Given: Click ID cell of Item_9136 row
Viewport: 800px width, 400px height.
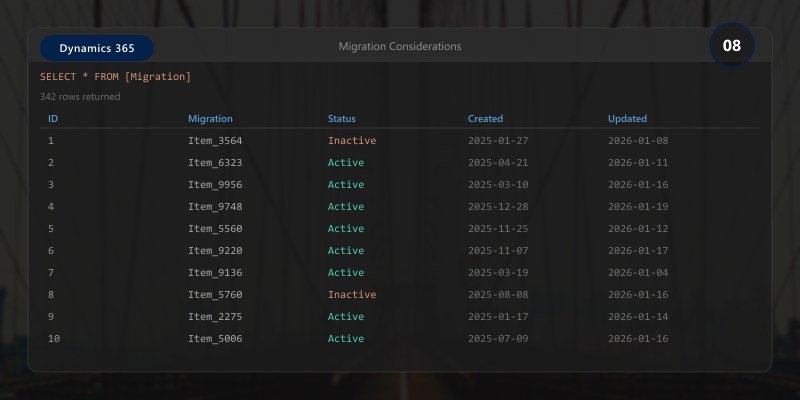Looking at the screenshot, I should coord(51,272).
